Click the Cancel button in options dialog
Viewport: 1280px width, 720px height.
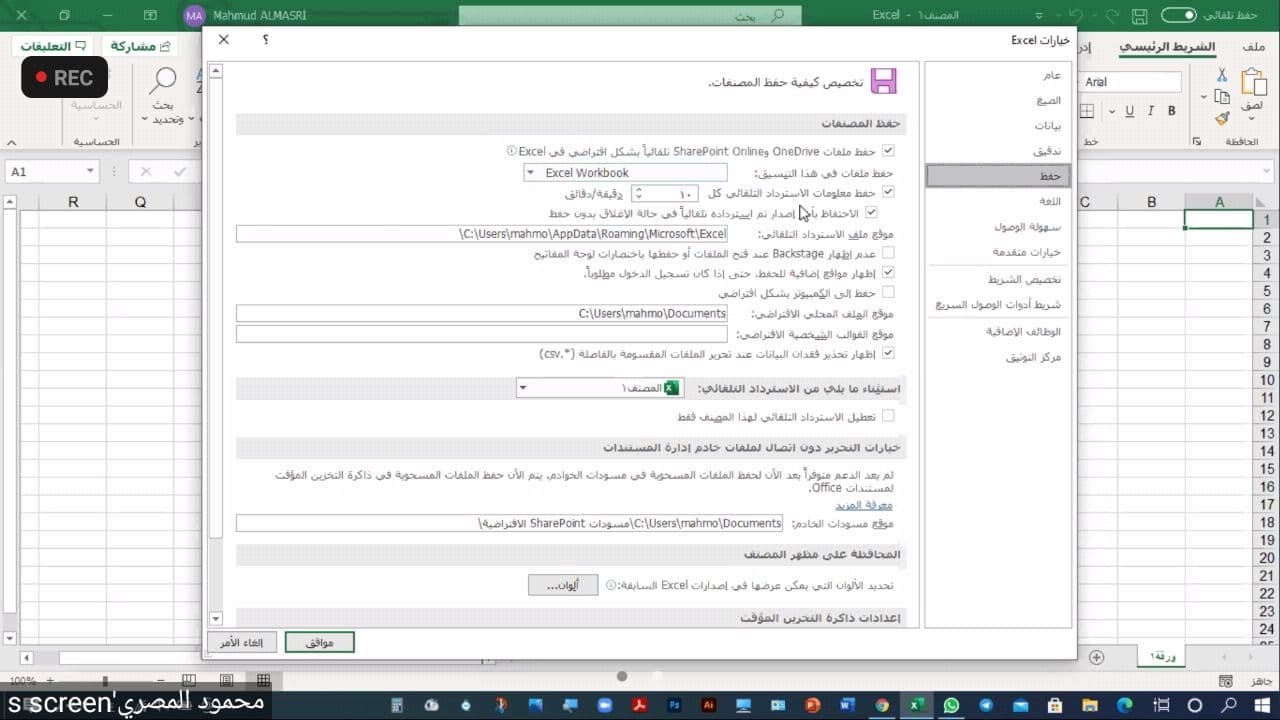click(x=241, y=642)
